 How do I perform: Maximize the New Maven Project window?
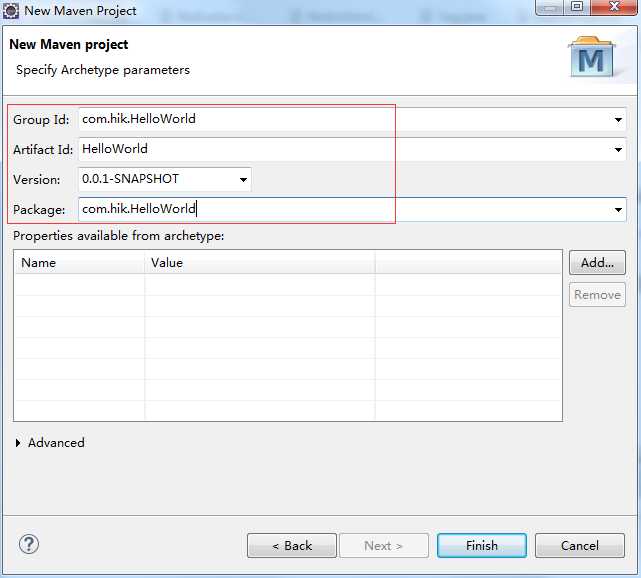coord(577,7)
